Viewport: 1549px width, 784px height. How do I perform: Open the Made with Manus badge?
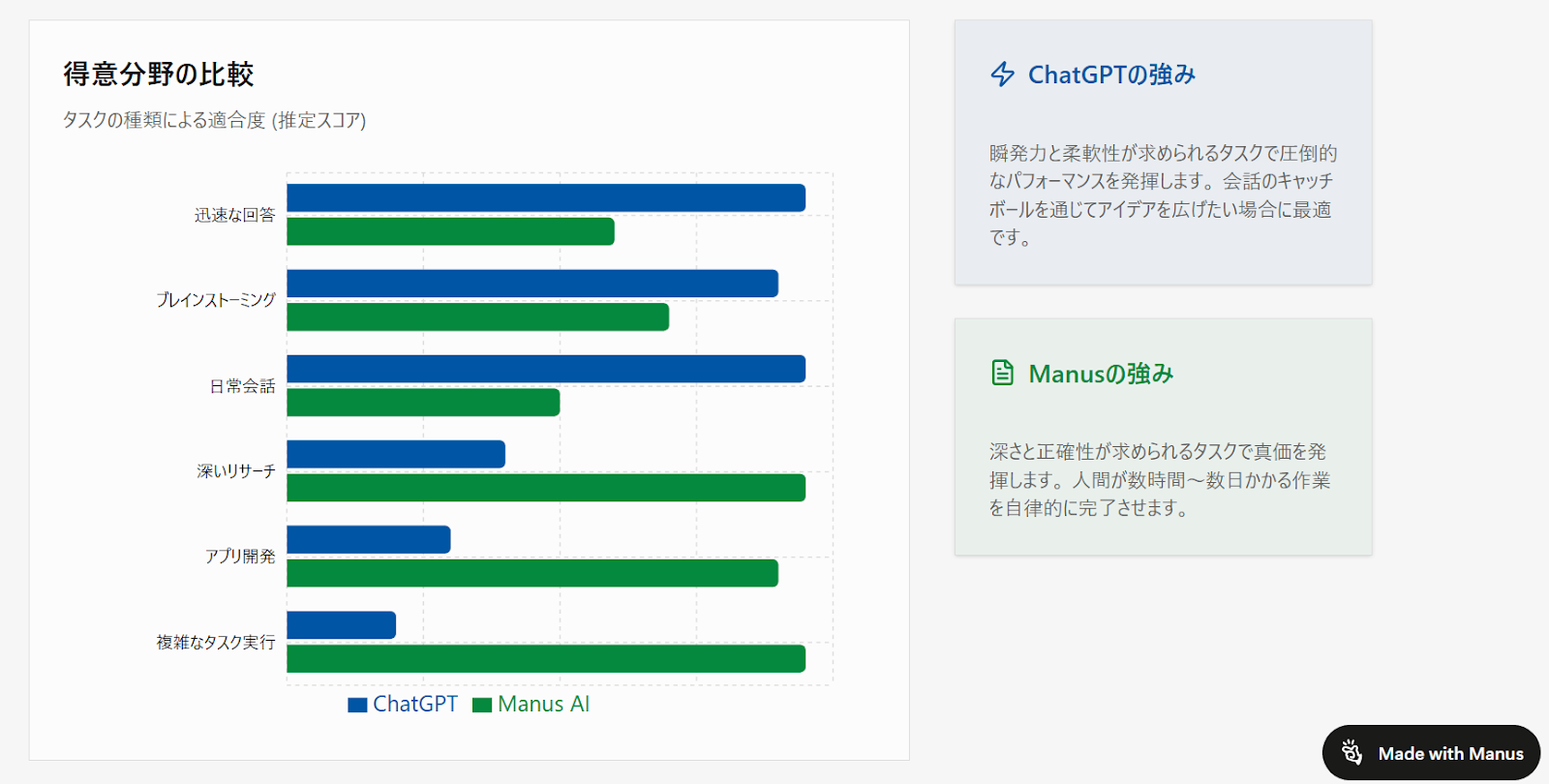(x=1431, y=752)
